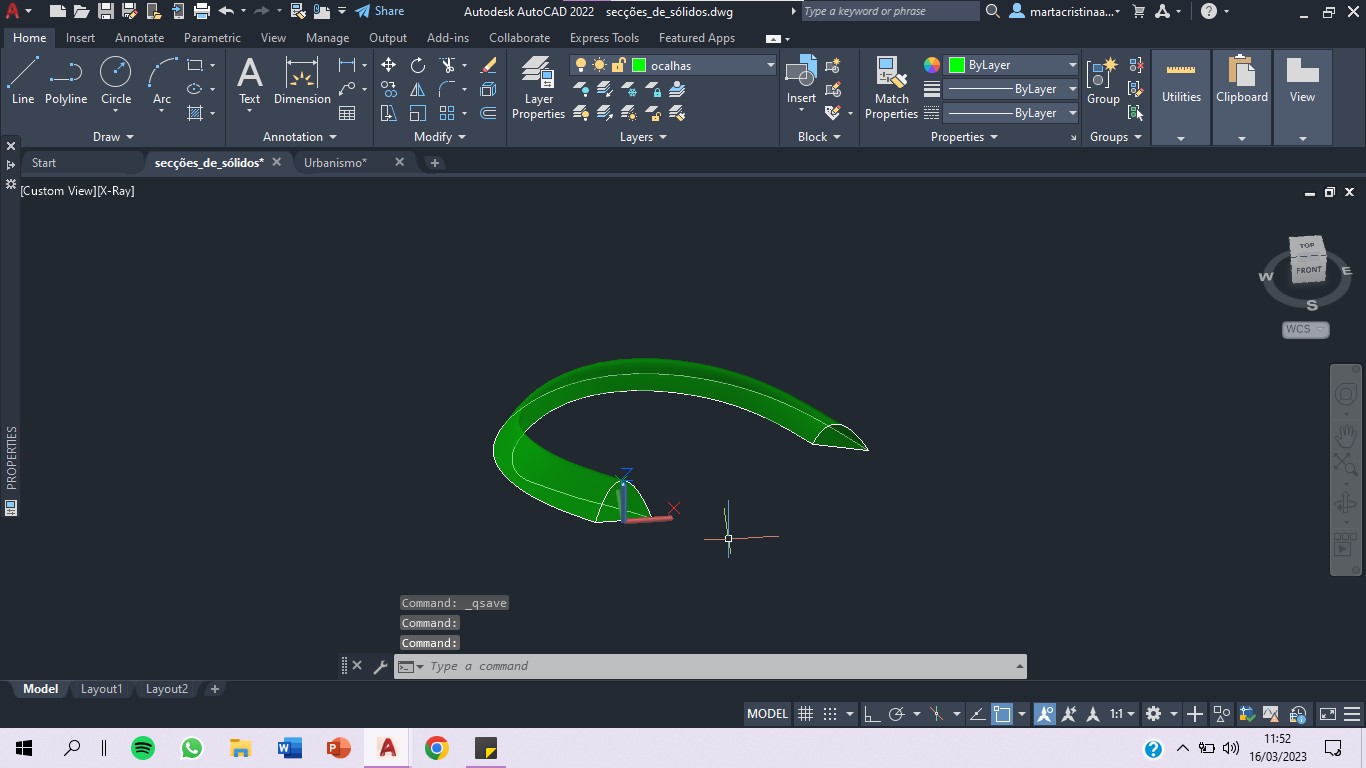Image resolution: width=1366 pixels, height=768 pixels.
Task: Toggle object snap tracking
Action: 977,714
